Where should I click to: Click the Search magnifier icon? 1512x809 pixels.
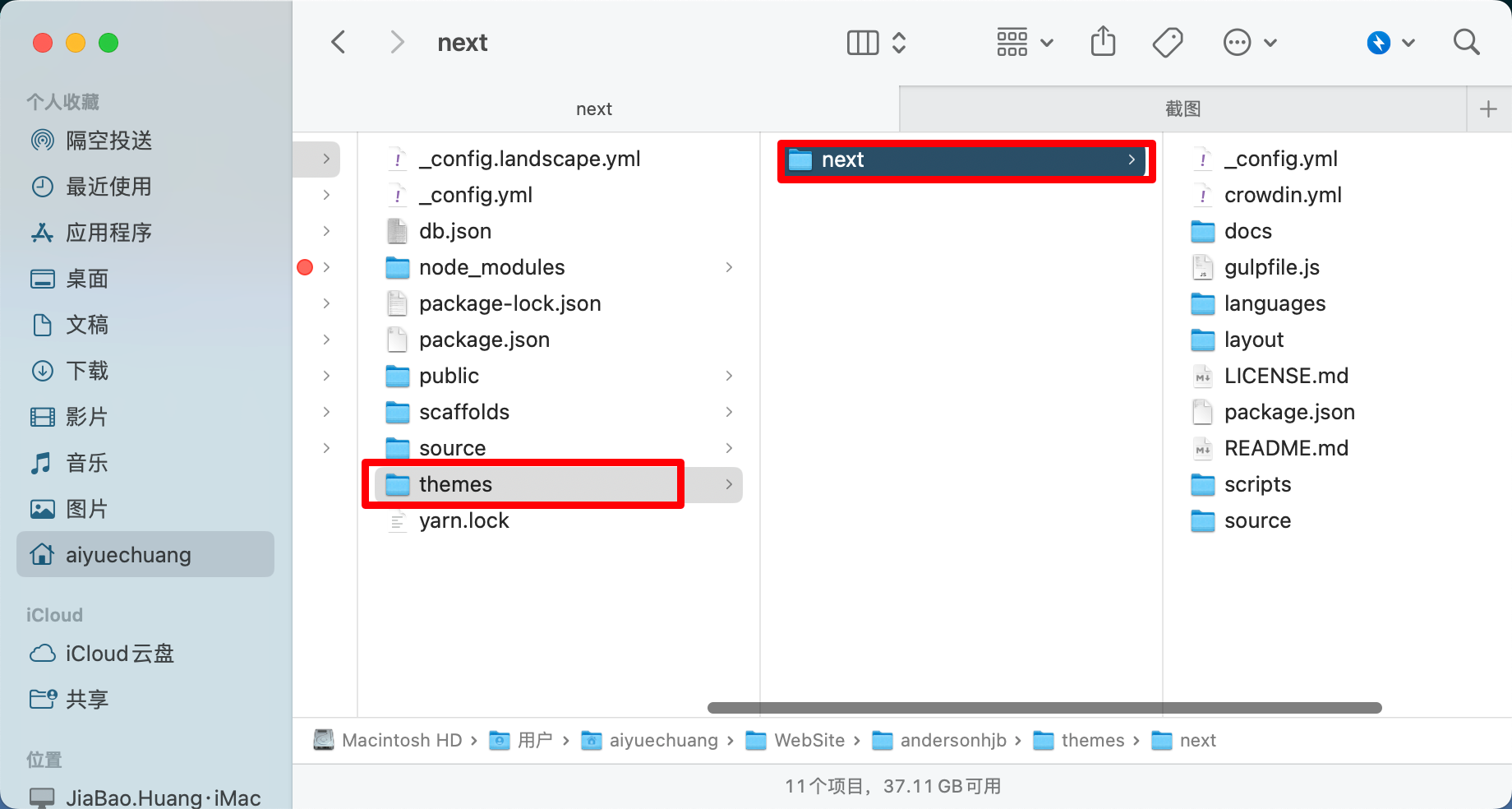pos(1466,42)
